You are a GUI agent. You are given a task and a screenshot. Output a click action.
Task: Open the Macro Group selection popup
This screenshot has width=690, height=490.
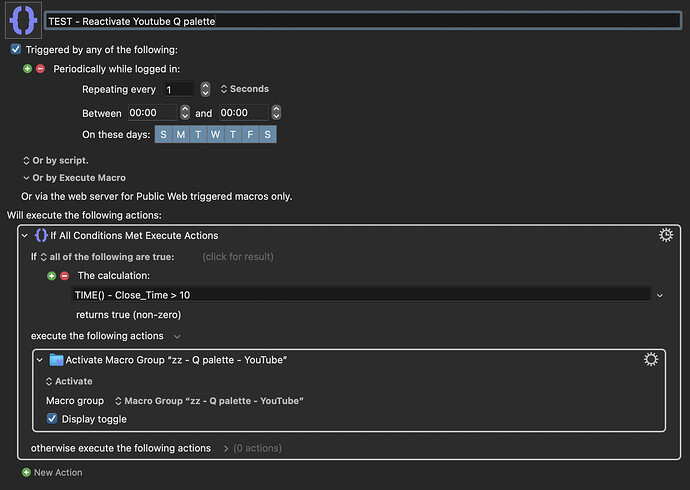click(x=209, y=401)
